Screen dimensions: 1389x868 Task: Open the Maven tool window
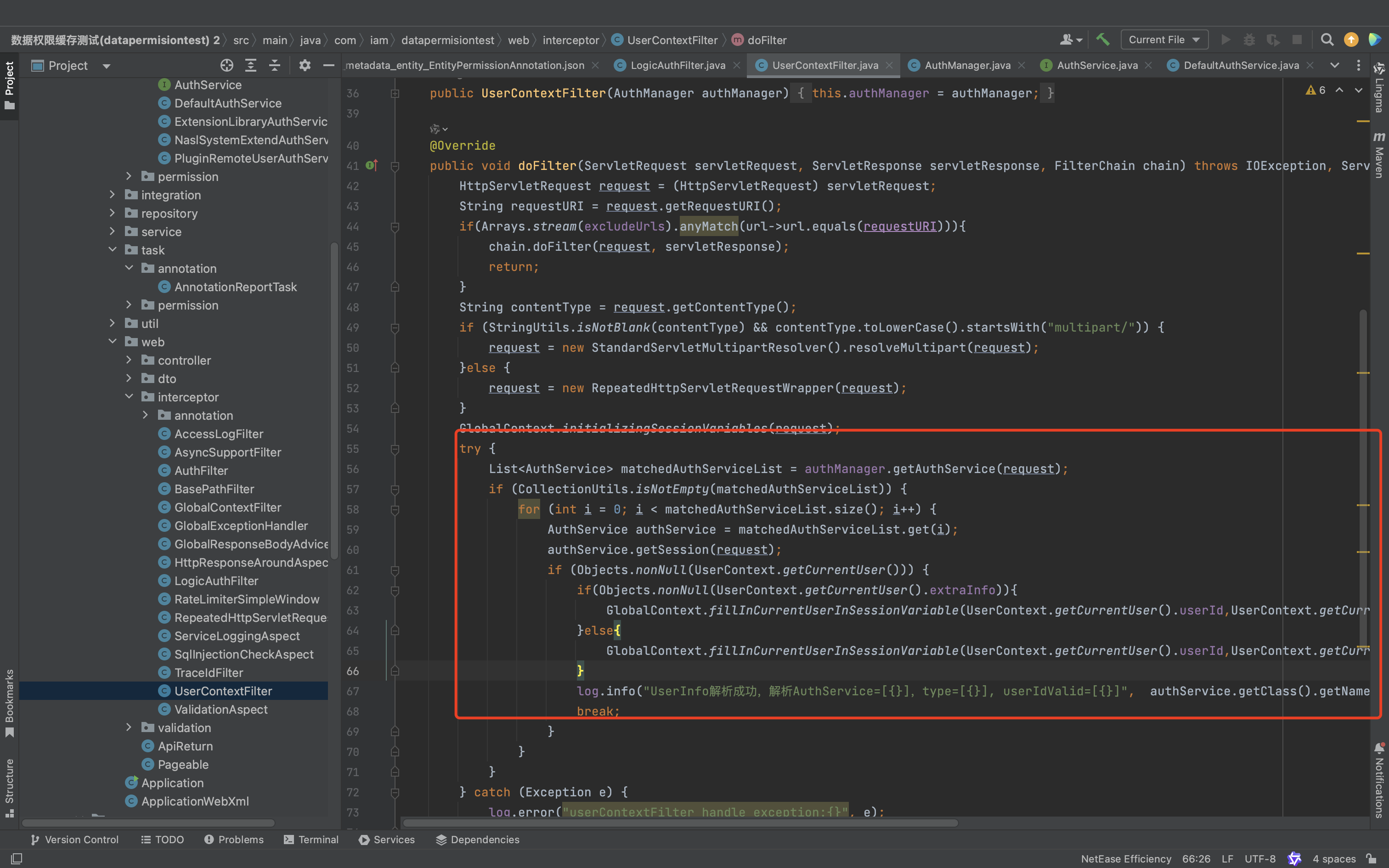pyautogui.click(x=1379, y=155)
